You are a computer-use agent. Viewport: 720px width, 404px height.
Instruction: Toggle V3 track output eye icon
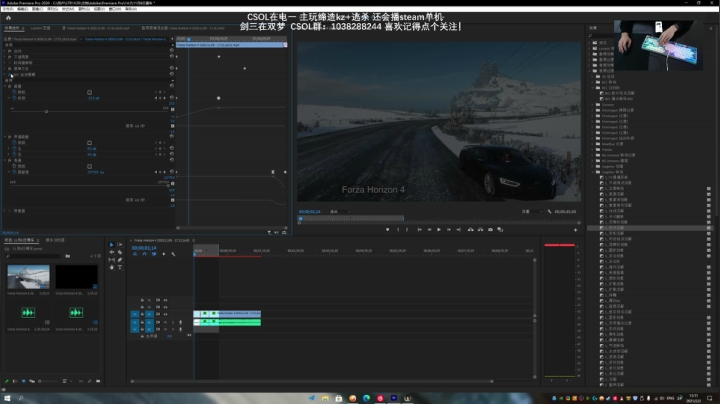165,300
